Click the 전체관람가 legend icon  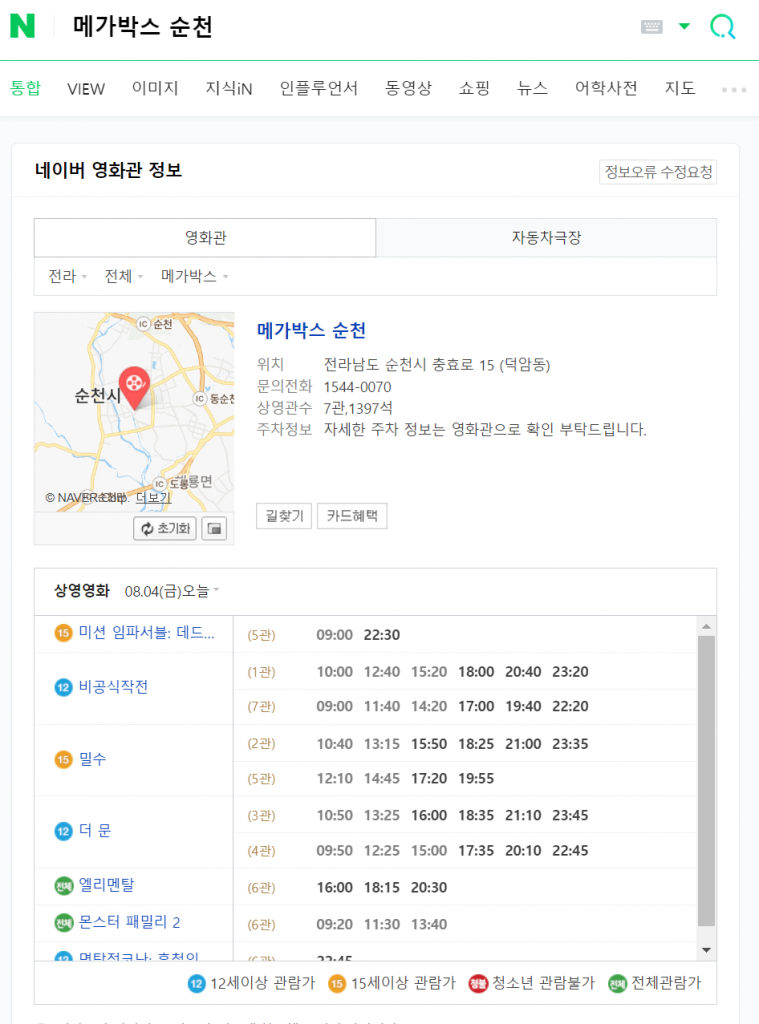(x=617, y=984)
